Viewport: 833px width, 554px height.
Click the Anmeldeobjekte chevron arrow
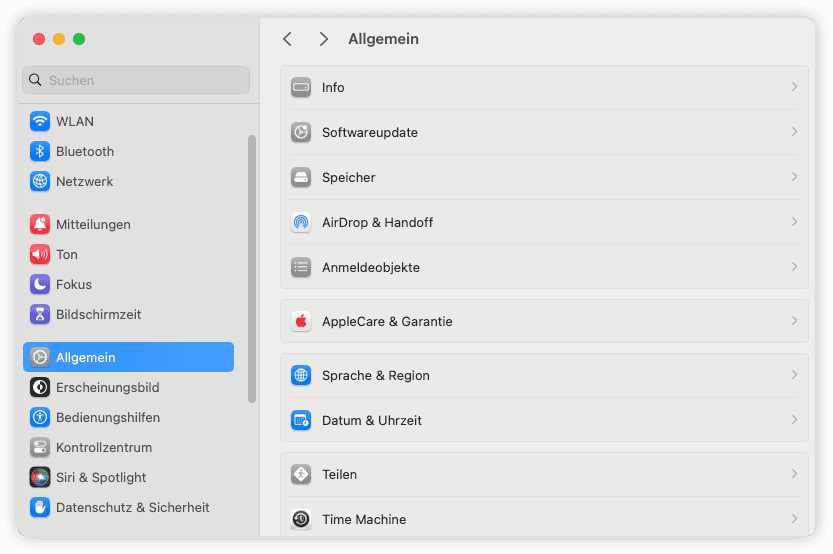click(794, 267)
